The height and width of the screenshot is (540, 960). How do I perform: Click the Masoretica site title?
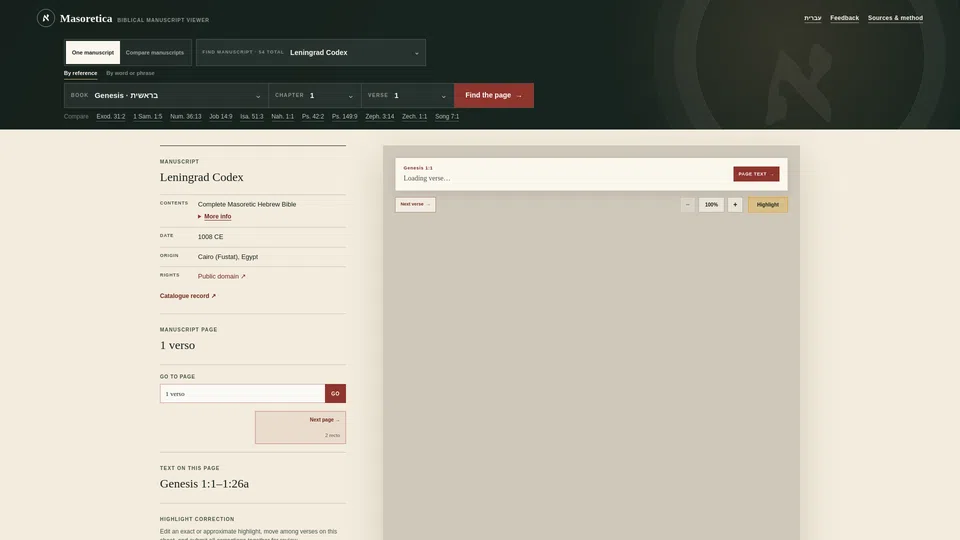click(86, 18)
